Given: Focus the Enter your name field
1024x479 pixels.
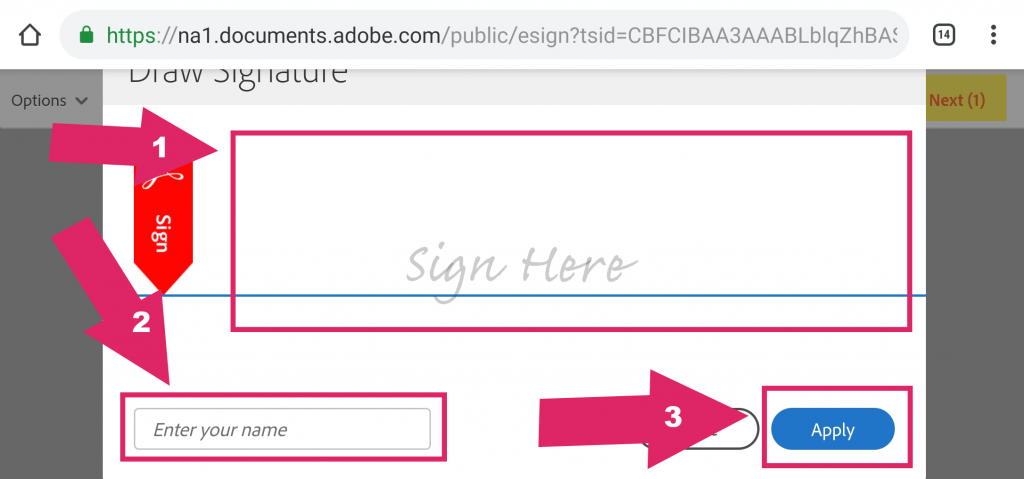Looking at the screenshot, I should click(x=282, y=429).
